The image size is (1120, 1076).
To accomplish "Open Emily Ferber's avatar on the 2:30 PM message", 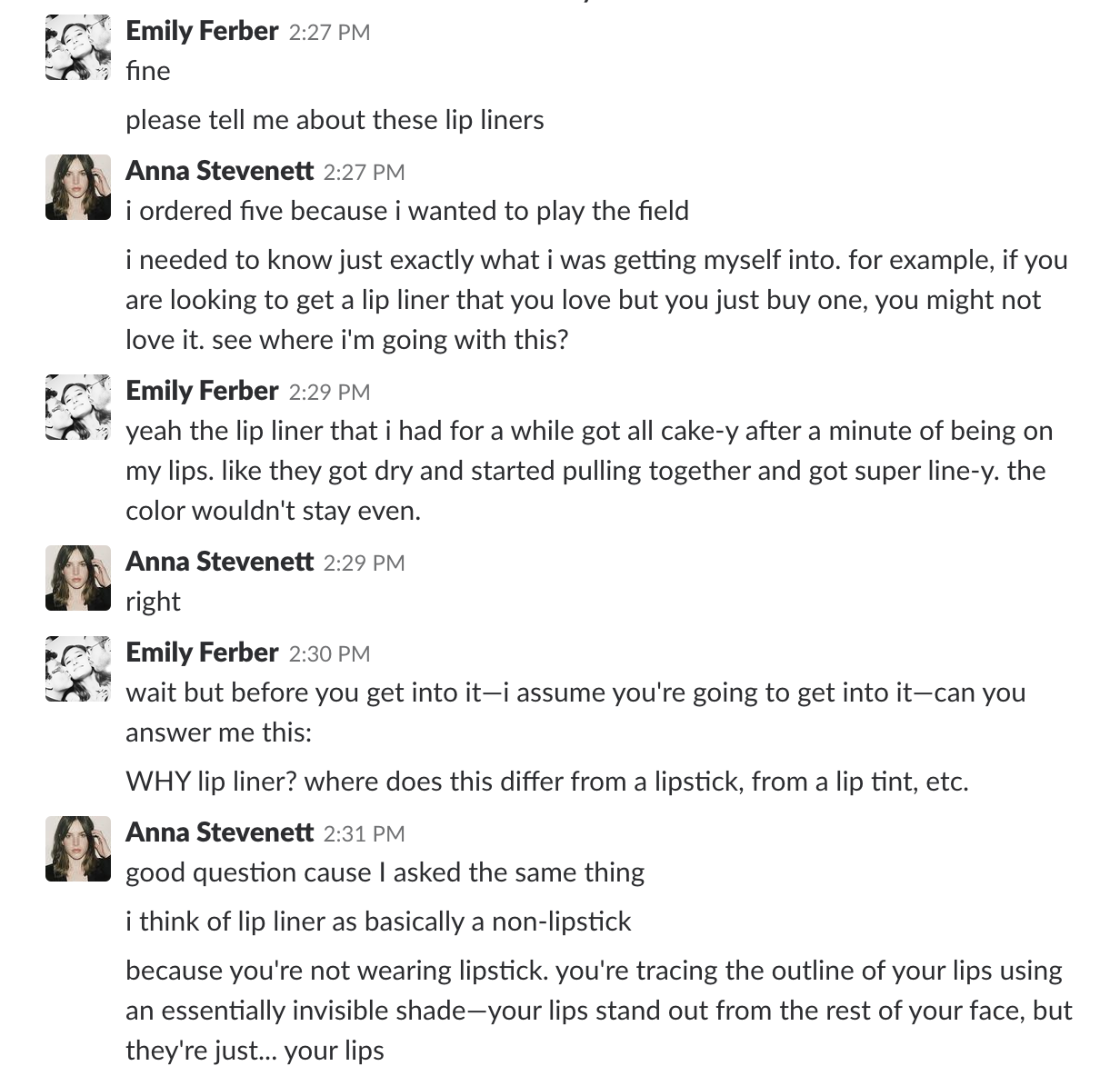I will tap(78, 669).
